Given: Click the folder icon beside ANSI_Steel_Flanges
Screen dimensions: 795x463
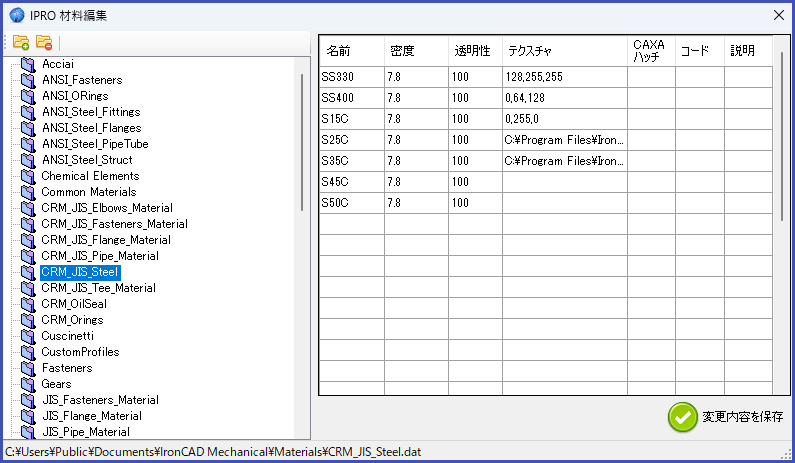Looking at the screenshot, I should 28,128.
